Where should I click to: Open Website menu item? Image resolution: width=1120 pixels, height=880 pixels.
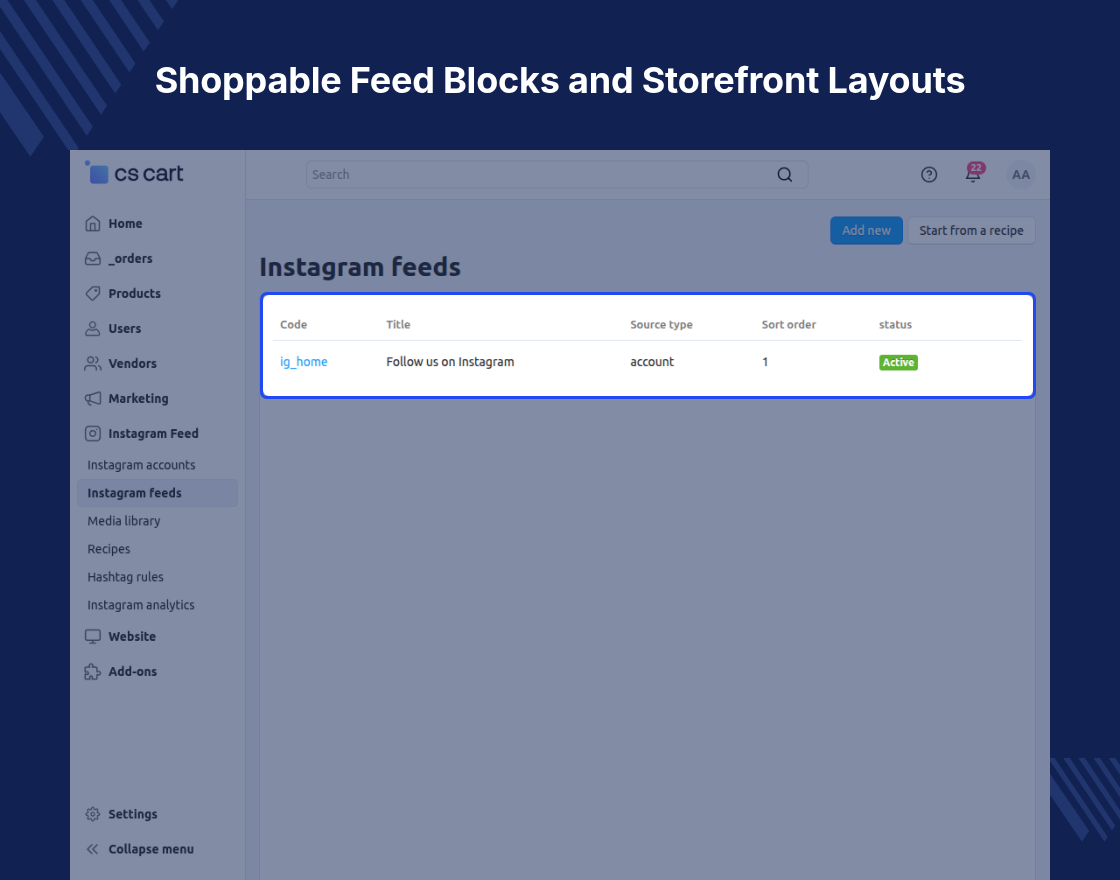point(132,636)
